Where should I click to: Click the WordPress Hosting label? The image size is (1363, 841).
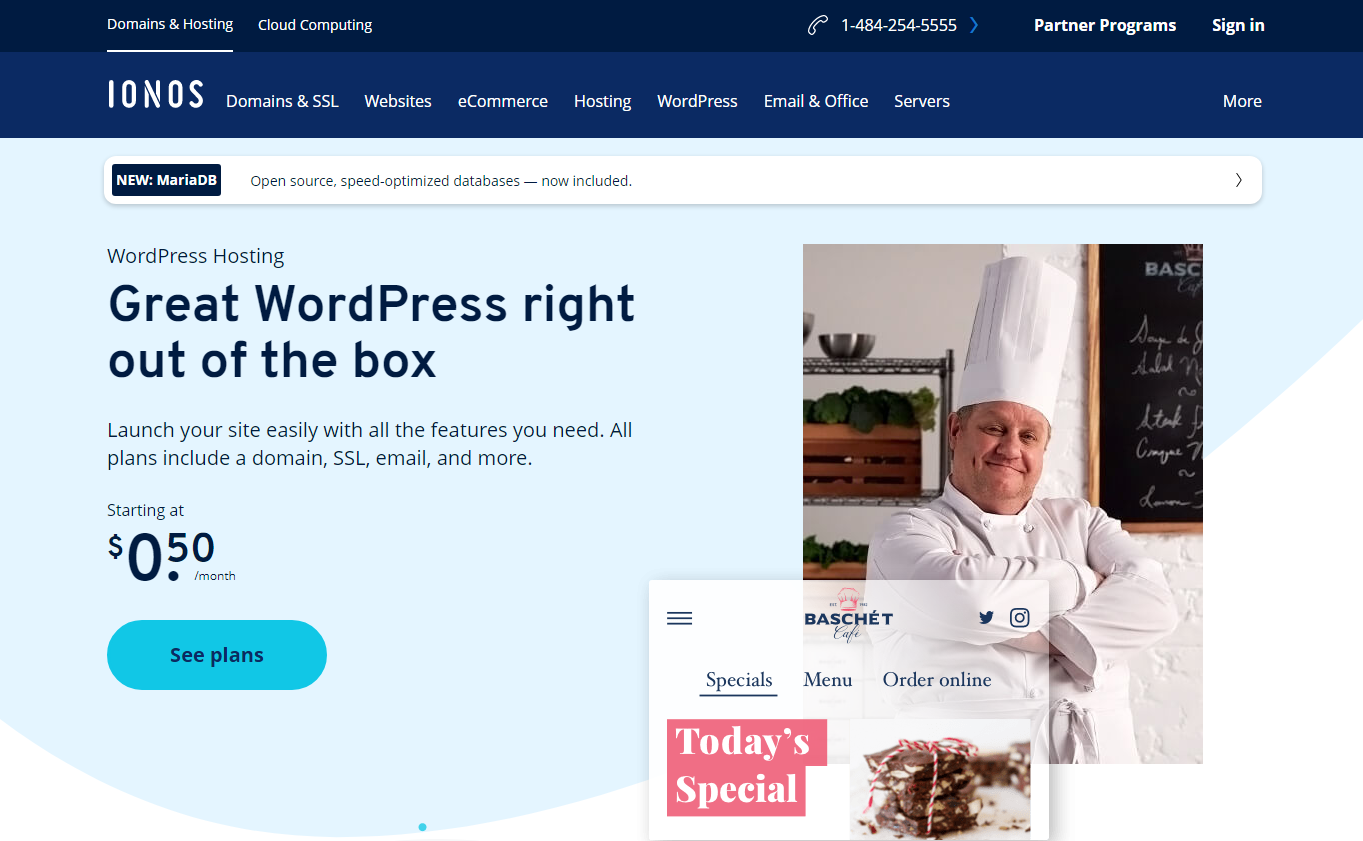pos(196,256)
